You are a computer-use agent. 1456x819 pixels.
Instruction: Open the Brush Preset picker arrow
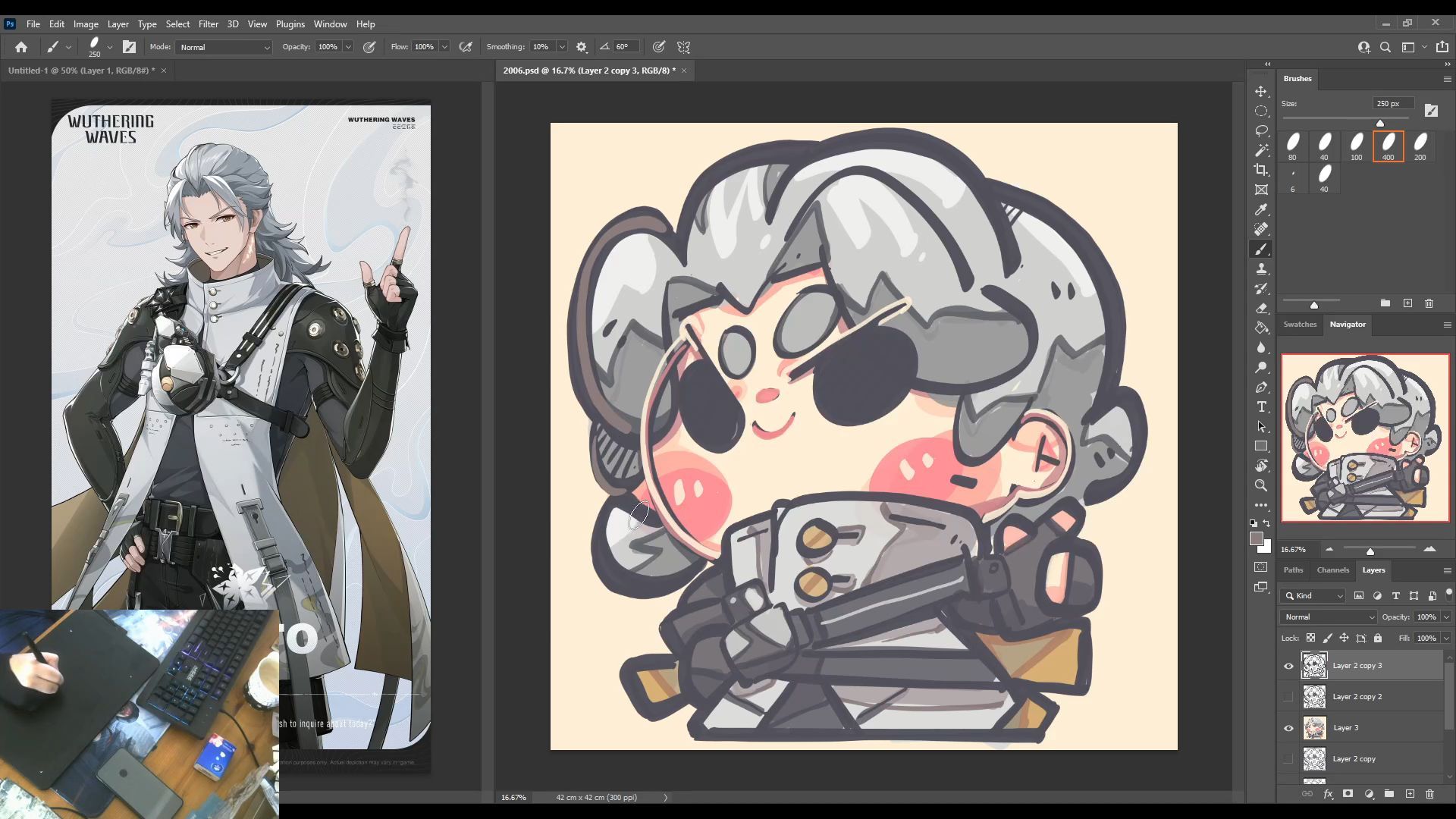tap(110, 47)
